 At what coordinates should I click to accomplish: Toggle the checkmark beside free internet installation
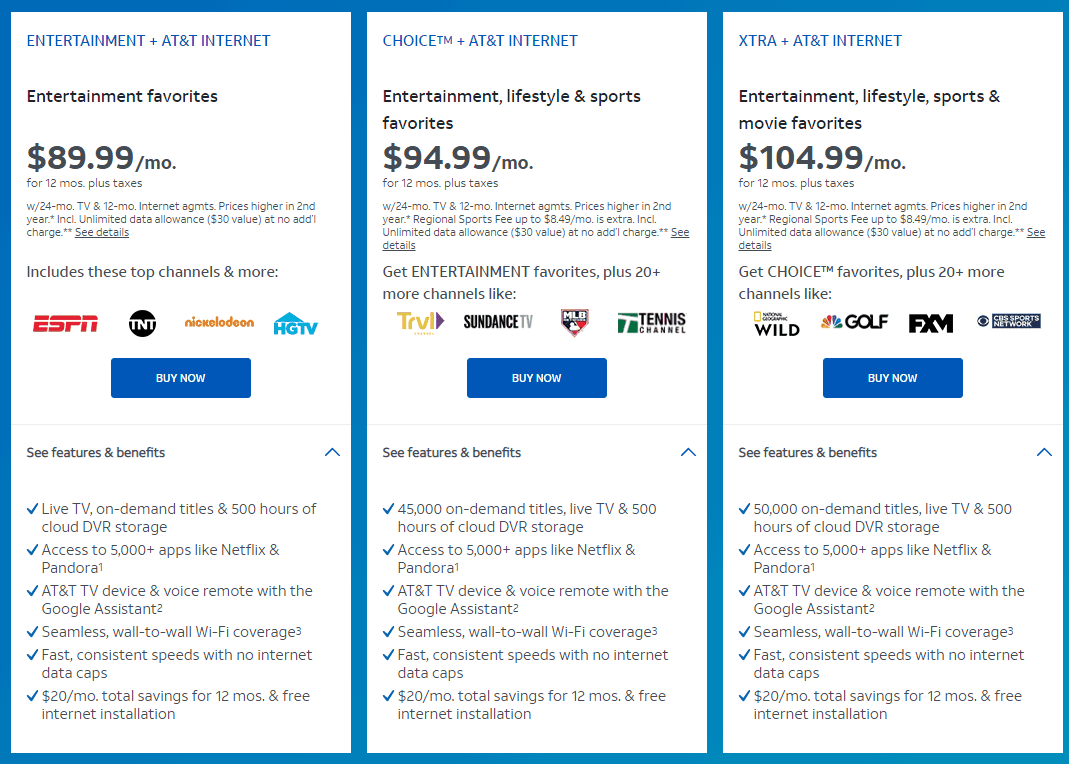32,696
